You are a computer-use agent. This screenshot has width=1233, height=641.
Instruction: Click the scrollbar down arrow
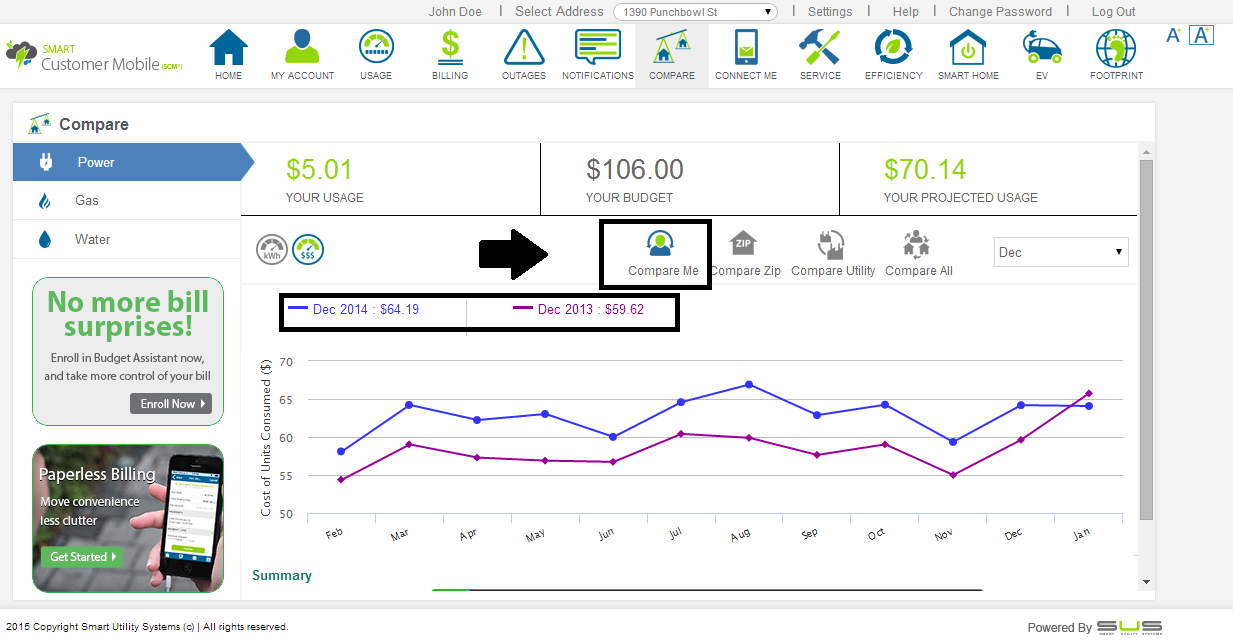[1146, 581]
